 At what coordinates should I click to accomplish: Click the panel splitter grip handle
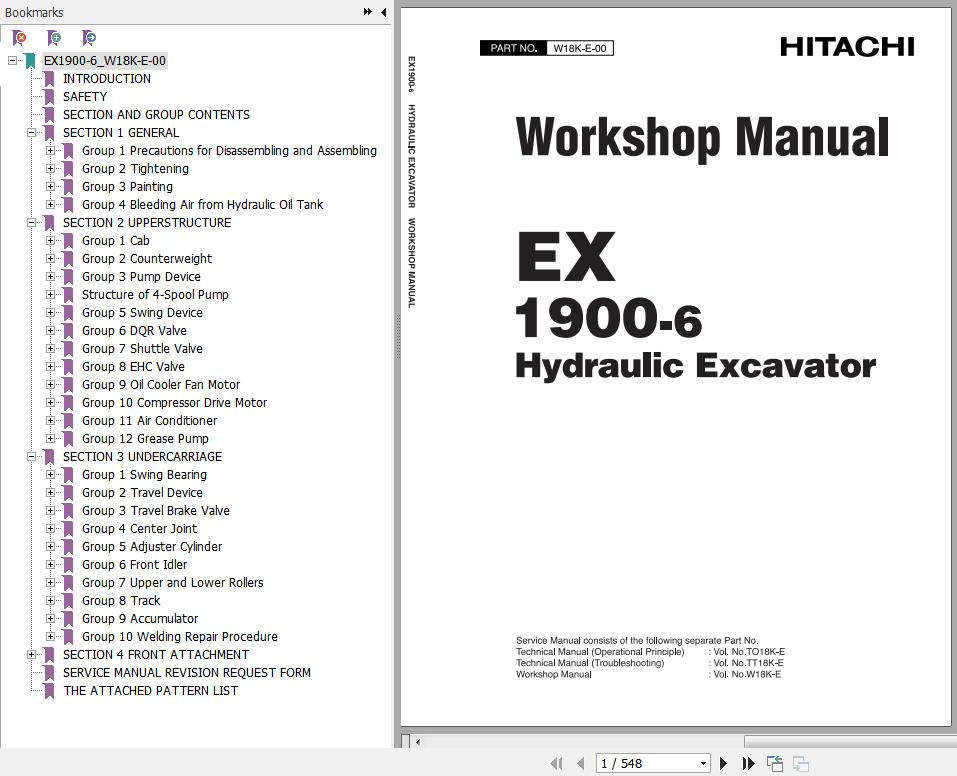click(397, 336)
